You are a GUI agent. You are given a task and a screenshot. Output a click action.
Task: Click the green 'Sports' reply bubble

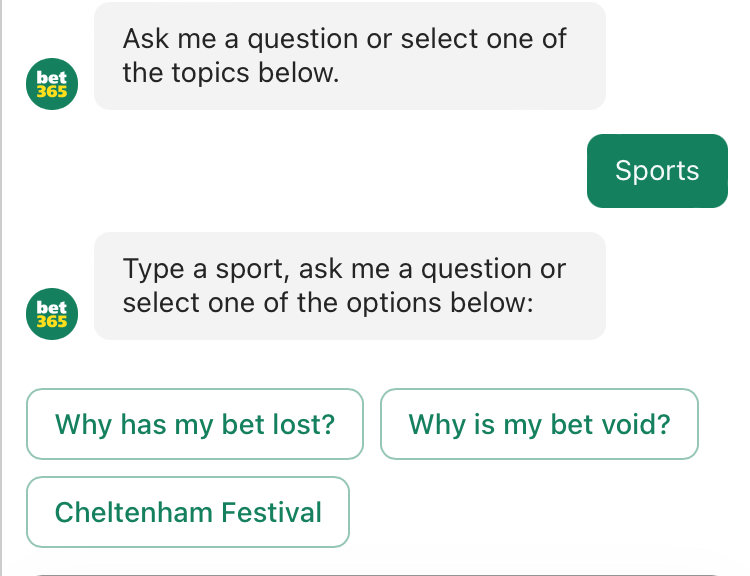[x=657, y=171]
